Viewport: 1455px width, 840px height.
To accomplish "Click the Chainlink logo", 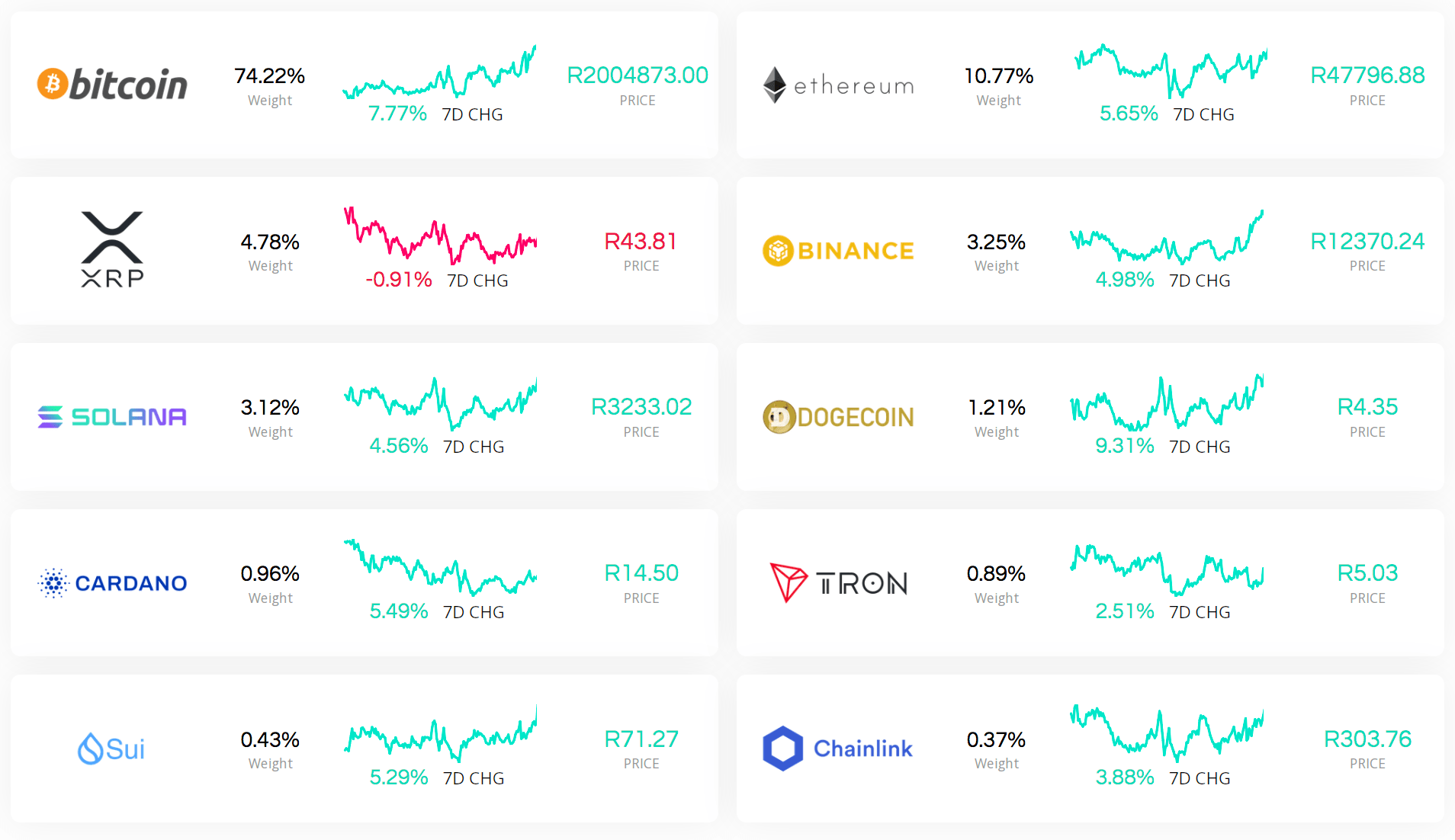I will tap(838, 749).
